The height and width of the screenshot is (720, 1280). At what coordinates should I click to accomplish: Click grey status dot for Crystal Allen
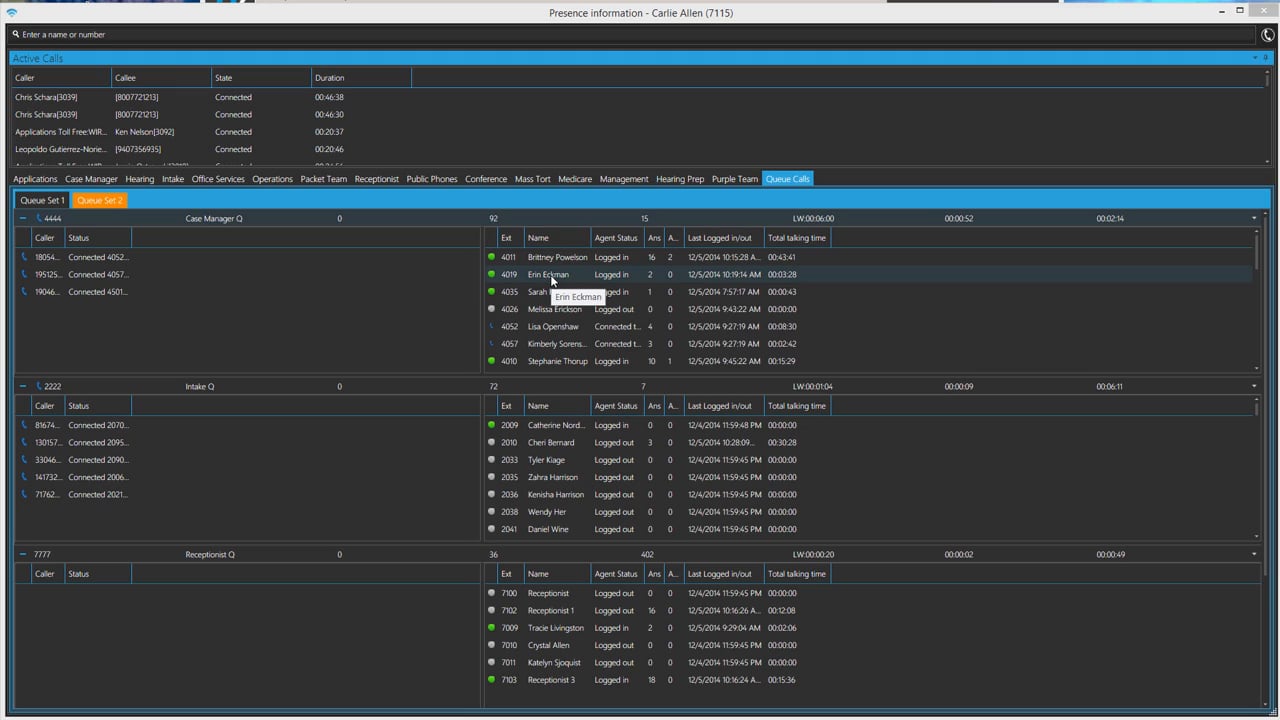[x=491, y=645]
